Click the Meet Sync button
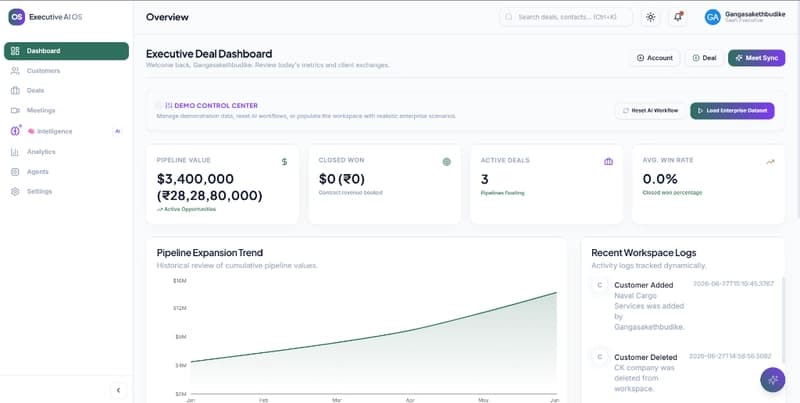The height and width of the screenshot is (403, 800). click(757, 58)
